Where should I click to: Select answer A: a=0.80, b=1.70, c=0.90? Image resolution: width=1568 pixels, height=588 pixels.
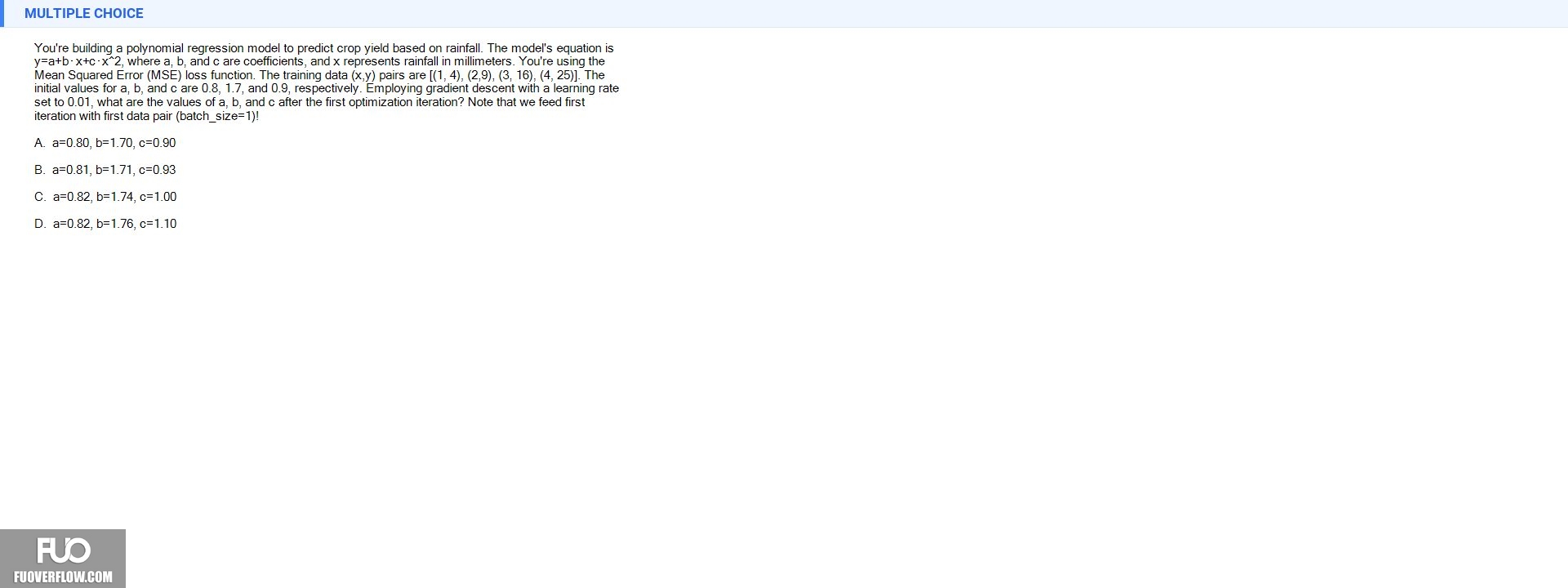point(105,143)
